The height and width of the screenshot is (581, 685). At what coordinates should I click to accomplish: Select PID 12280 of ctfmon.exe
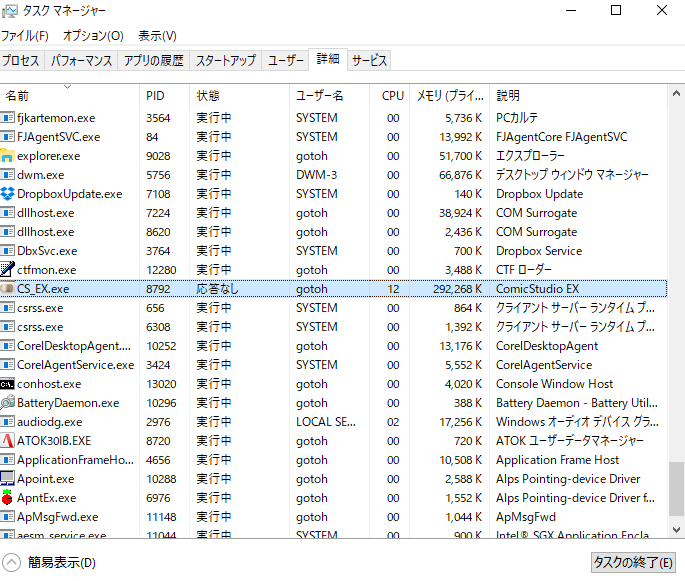pos(161,270)
